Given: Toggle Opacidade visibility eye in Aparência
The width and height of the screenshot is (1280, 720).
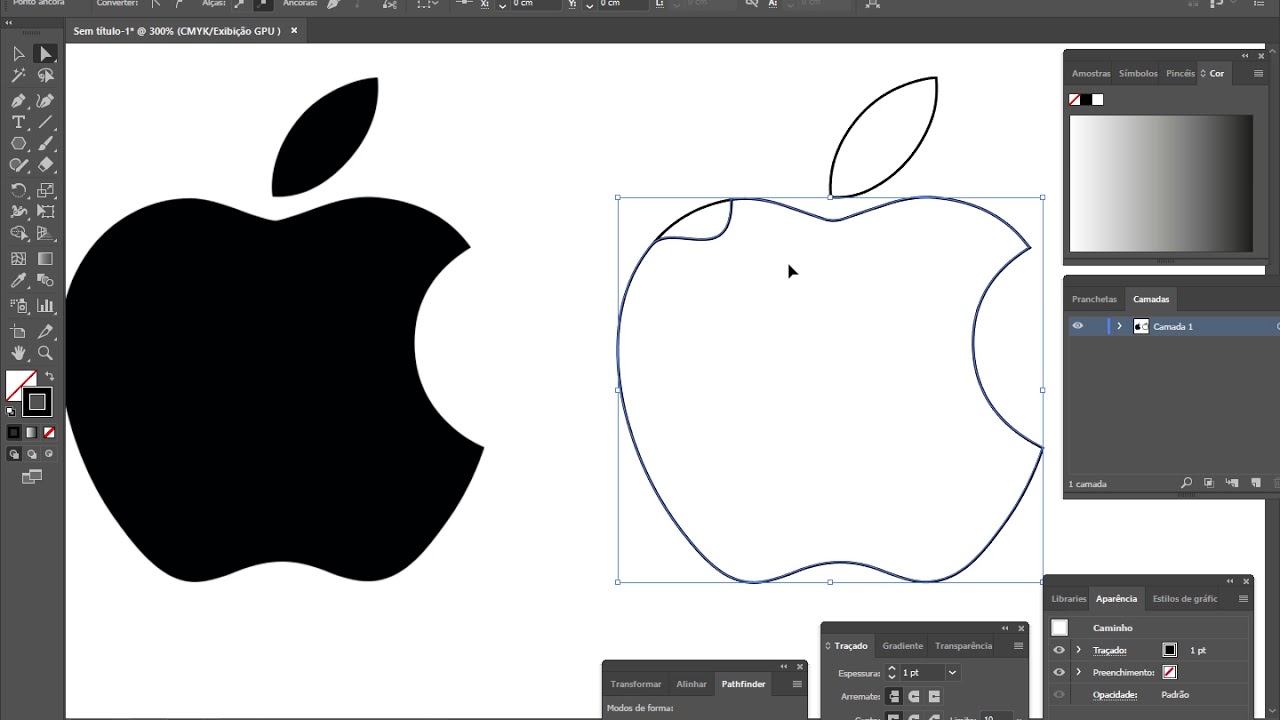Looking at the screenshot, I should coord(1059,694).
